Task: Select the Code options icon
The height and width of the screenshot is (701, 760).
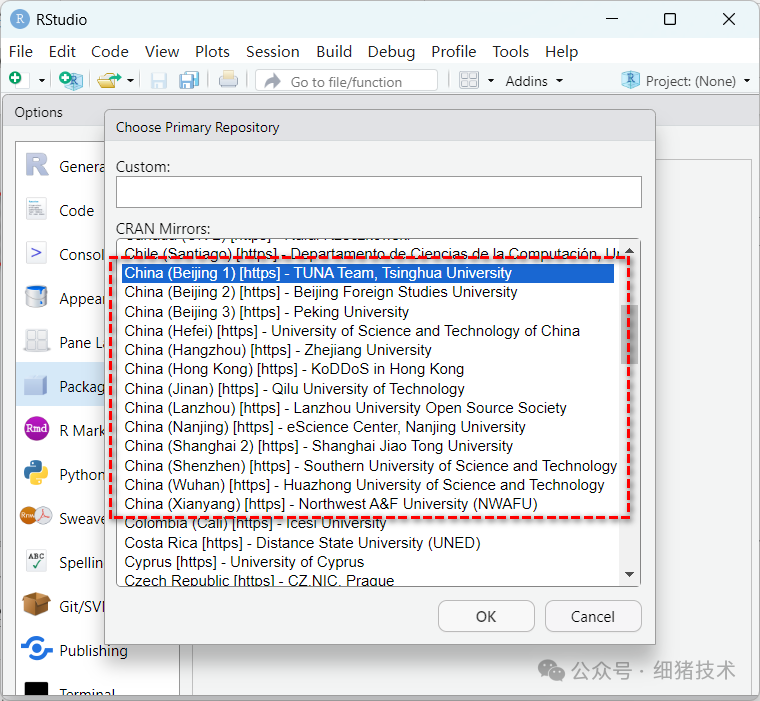Action: [x=36, y=209]
